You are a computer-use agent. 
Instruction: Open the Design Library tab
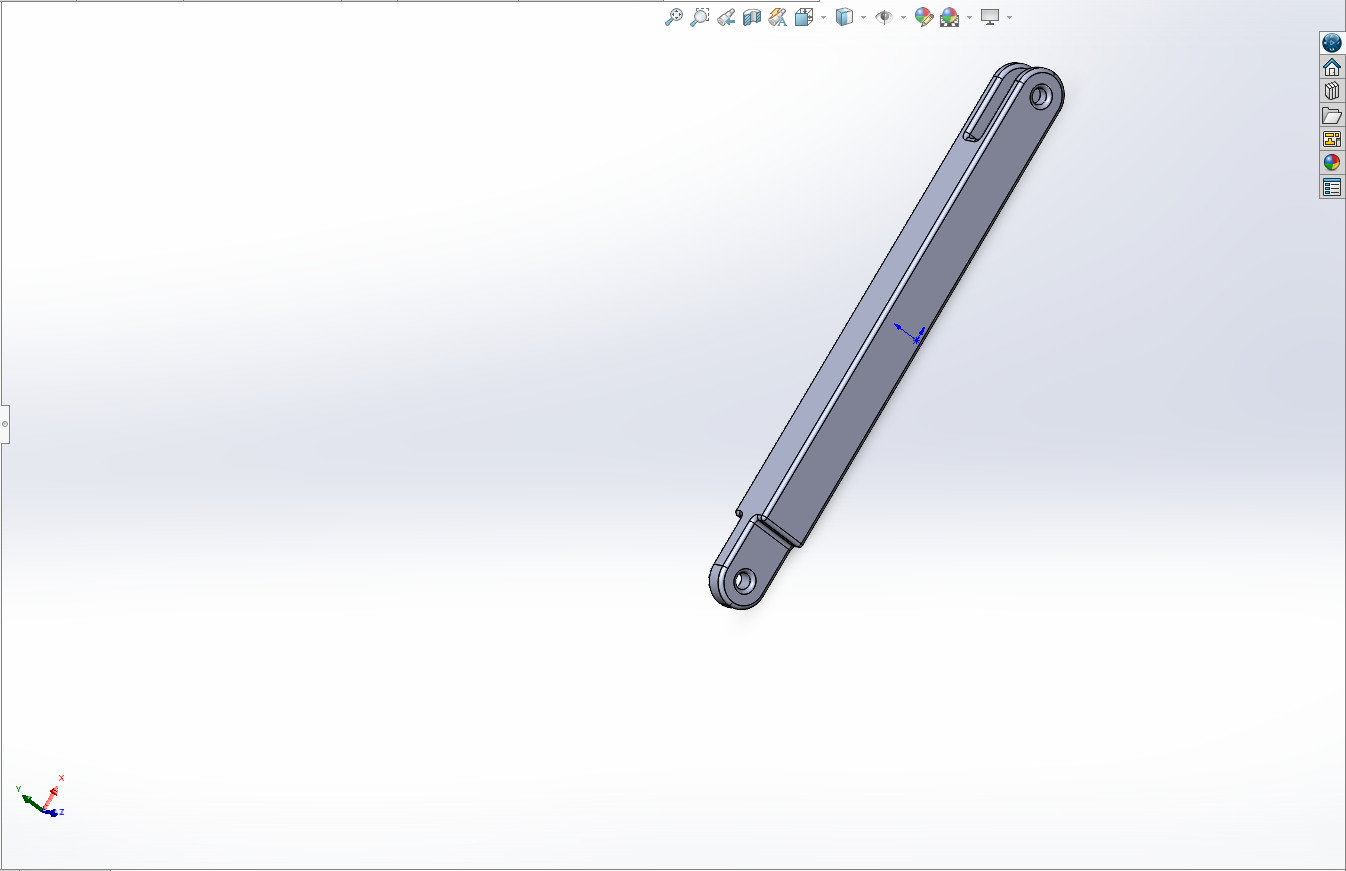coord(1332,91)
